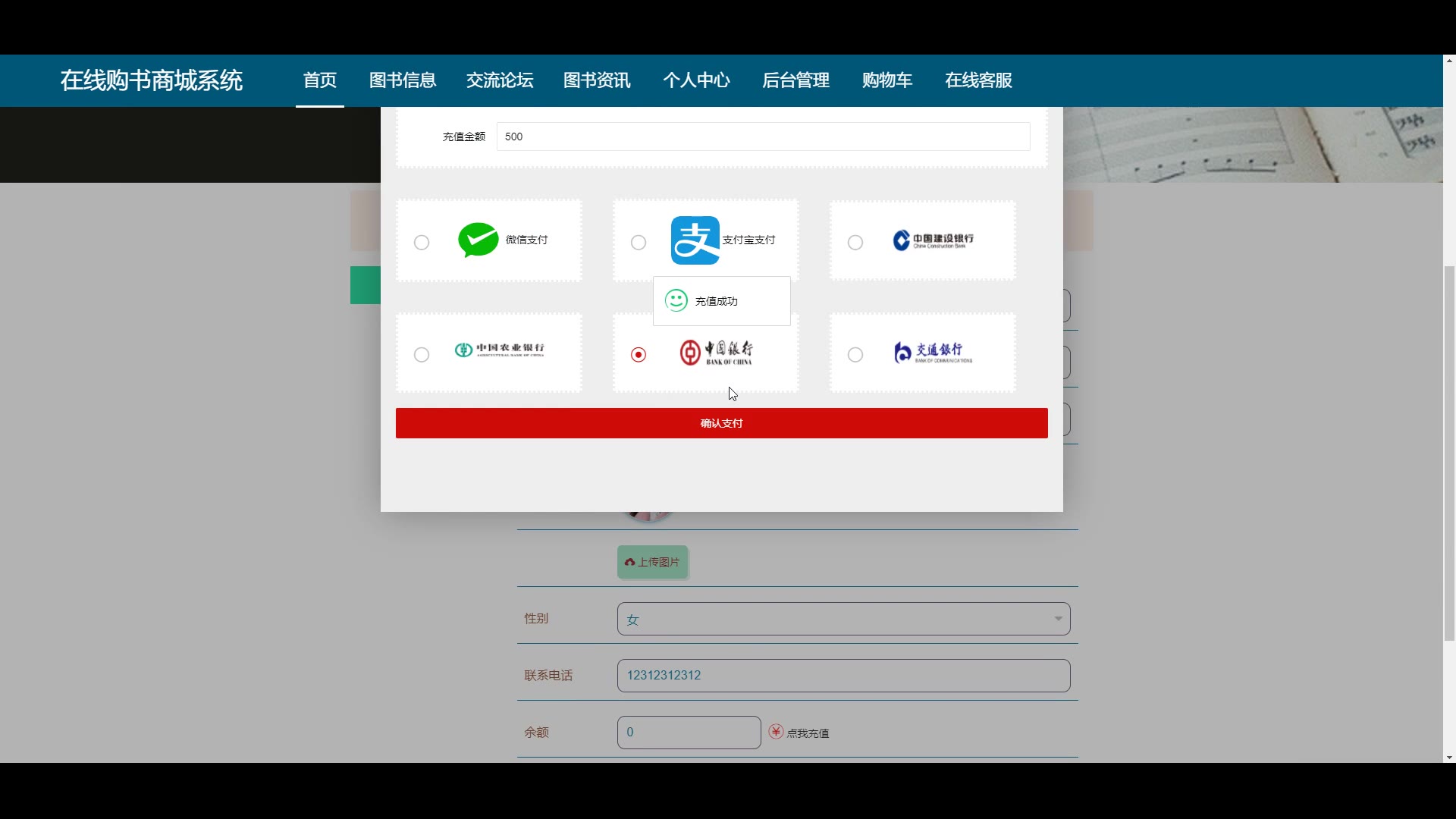This screenshot has width=1456, height=819.
Task: Select the Agricultural Bank radio button
Action: pos(422,355)
